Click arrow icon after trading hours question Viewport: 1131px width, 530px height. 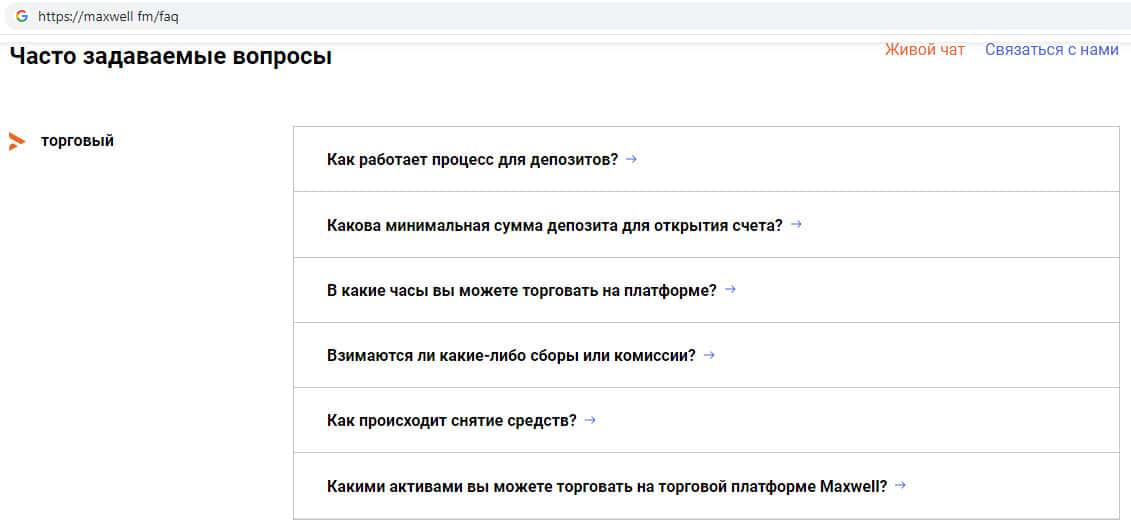pos(730,289)
